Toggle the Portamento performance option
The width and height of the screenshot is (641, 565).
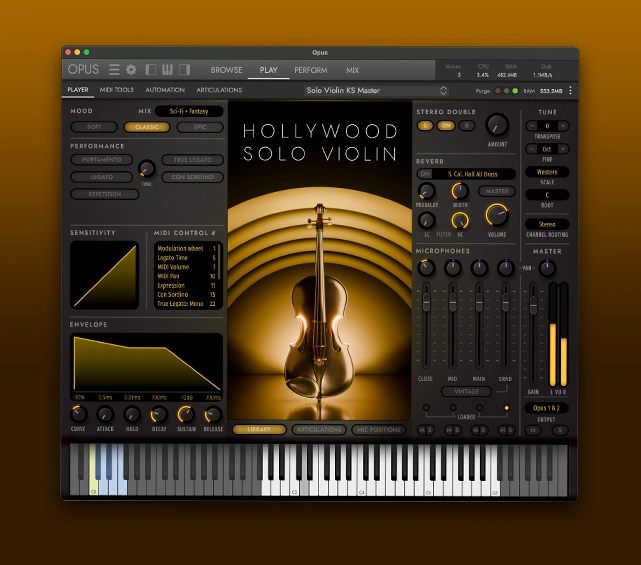[101, 160]
